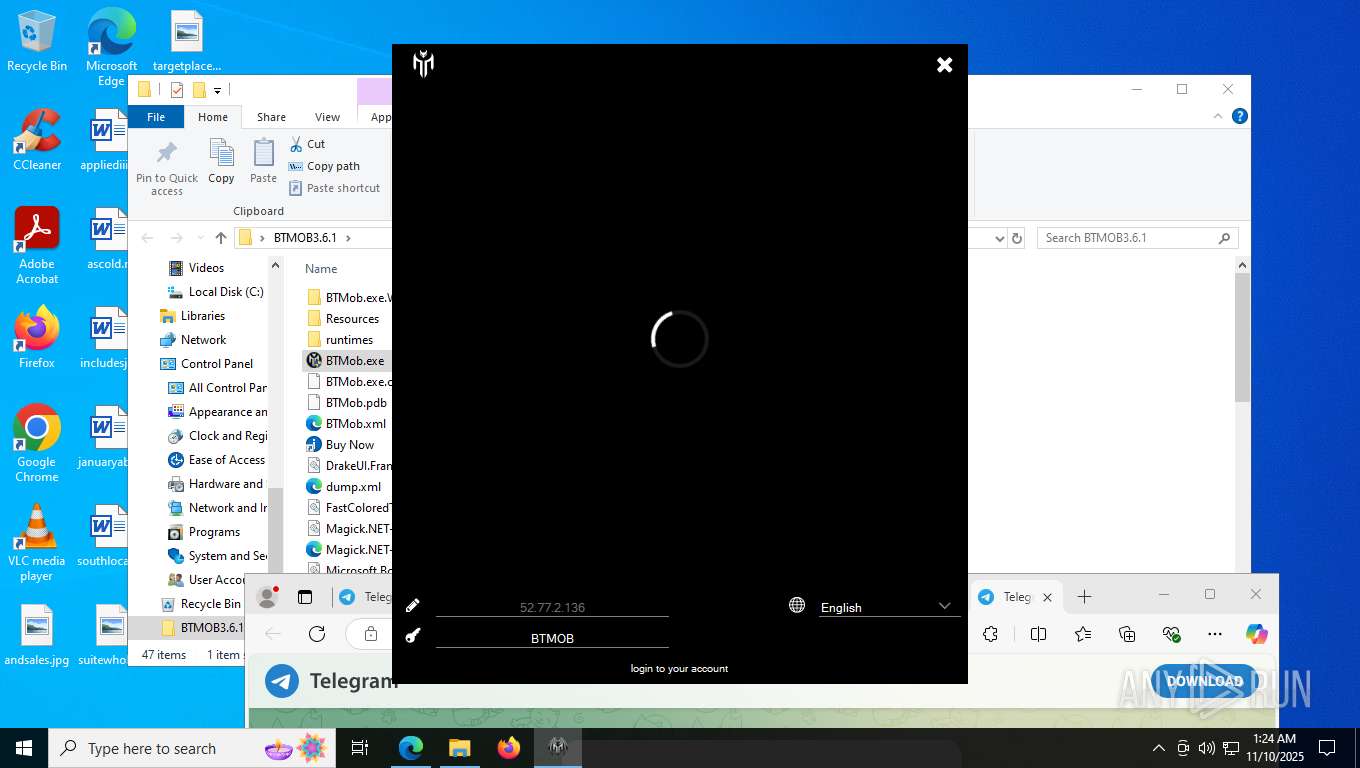Open the English language dropdown
The image size is (1360, 768).
coord(889,607)
